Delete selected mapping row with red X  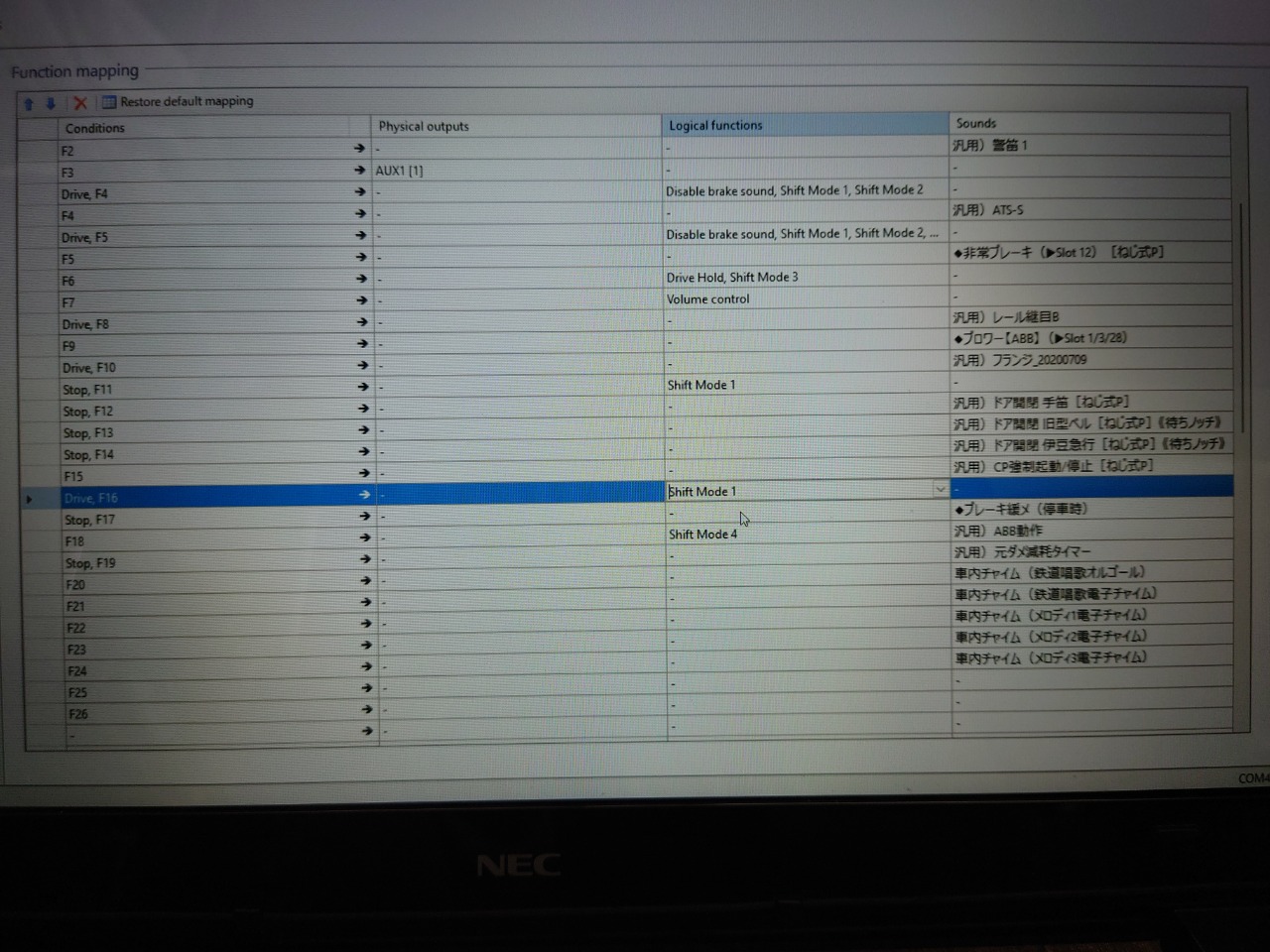coord(80,103)
